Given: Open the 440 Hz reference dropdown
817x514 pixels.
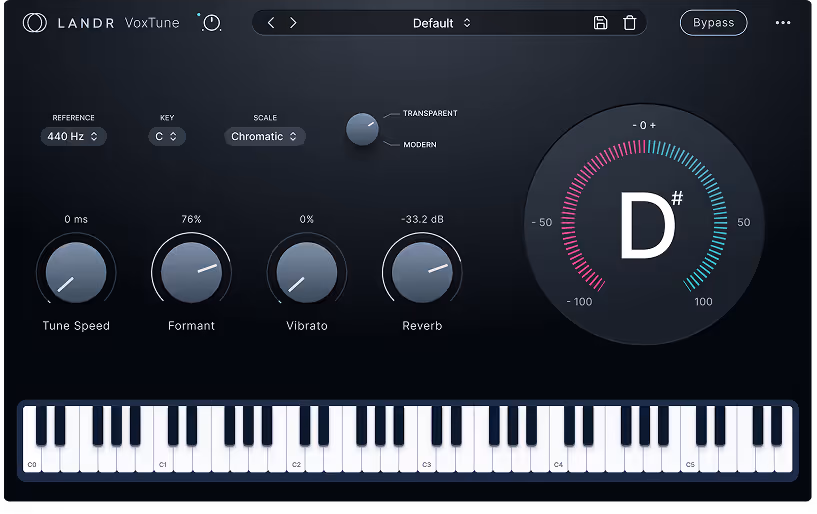Looking at the screenshot, I should pos(73,136).
